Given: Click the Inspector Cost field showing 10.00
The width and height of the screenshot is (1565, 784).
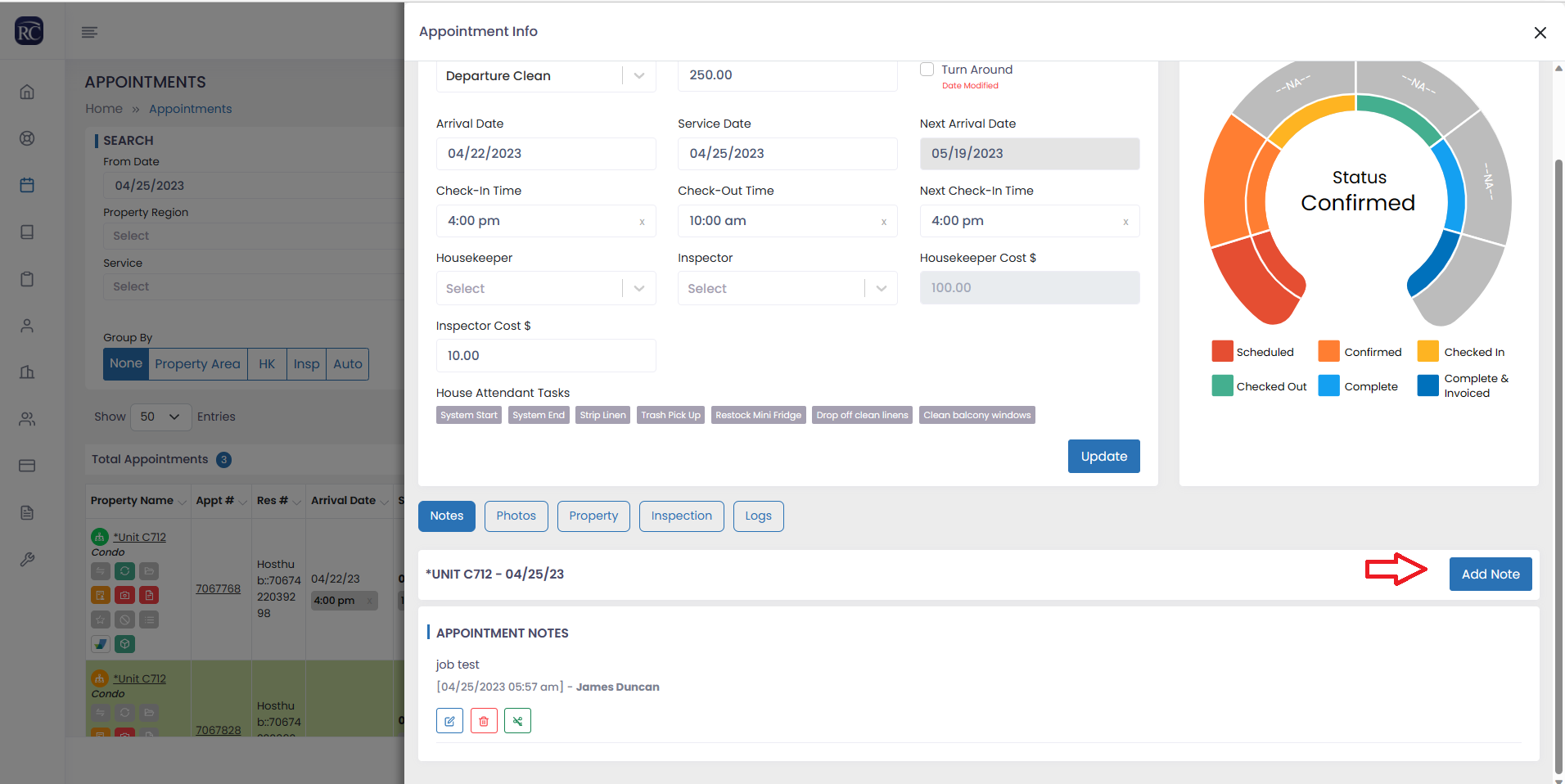Looking at the screenshot, I should point(546,356).
